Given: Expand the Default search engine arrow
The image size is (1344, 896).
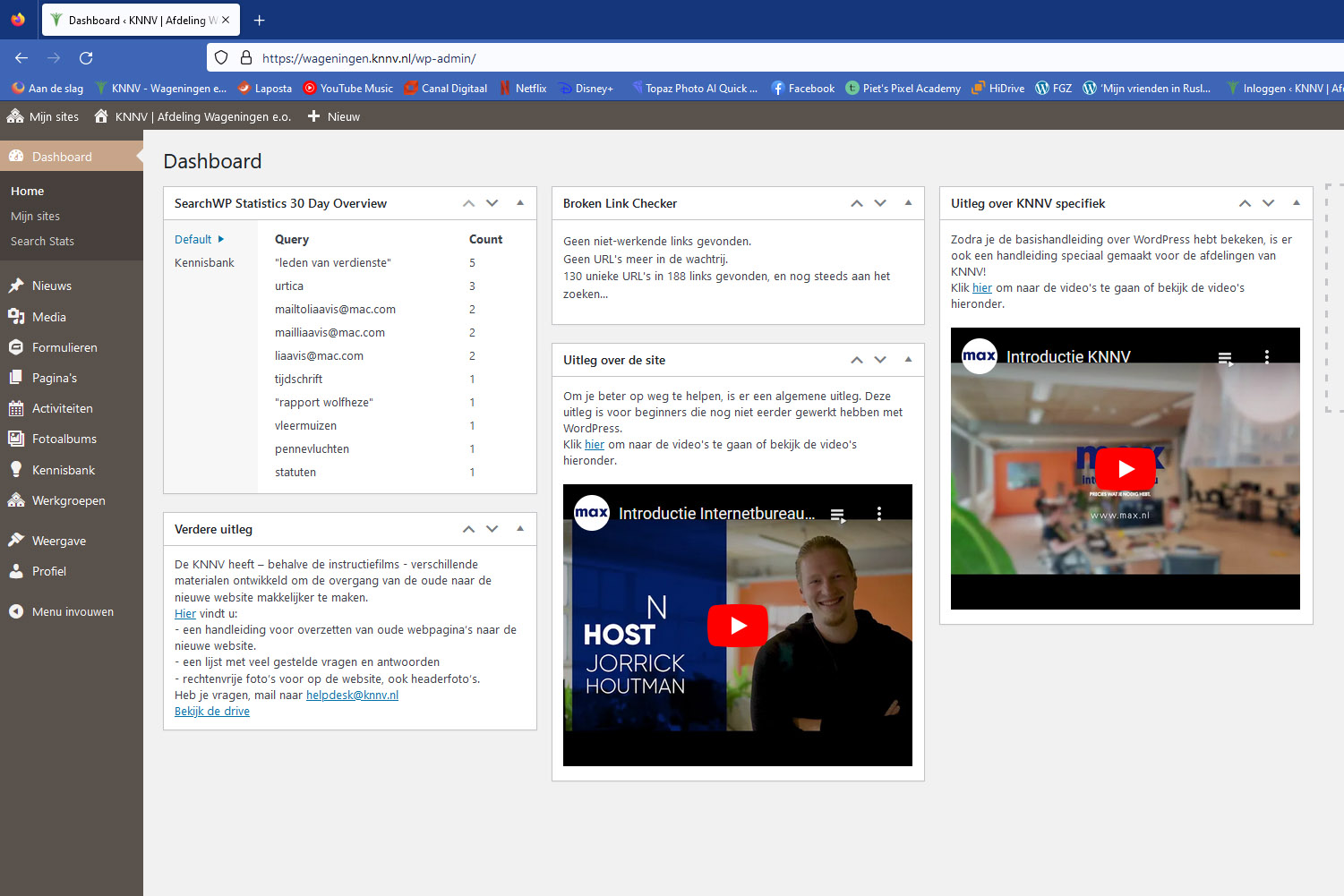Looking at the screenshot, I should [221, 239].
